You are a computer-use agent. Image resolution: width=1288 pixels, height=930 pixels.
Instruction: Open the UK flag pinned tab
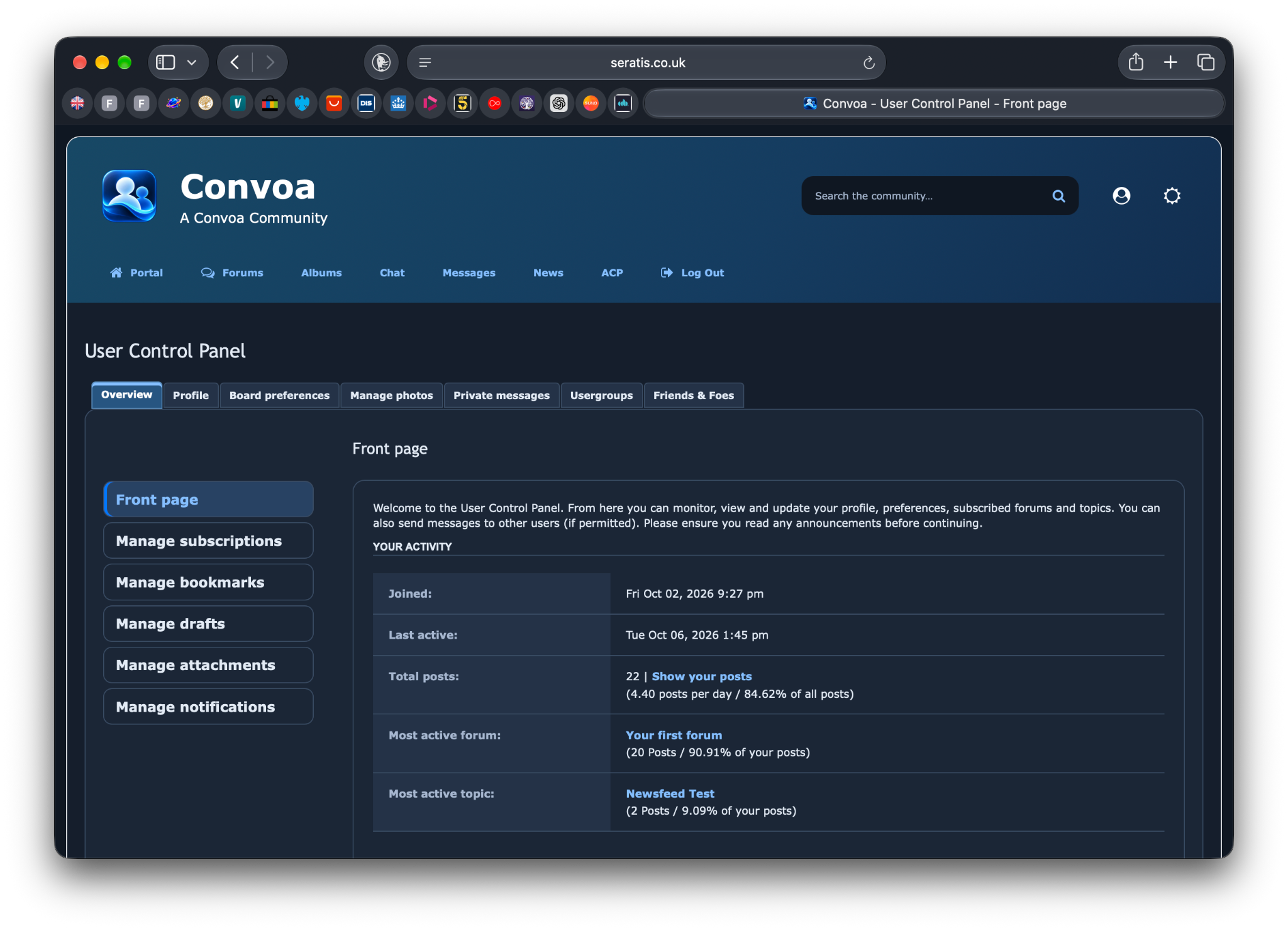(x=77, y=103)
